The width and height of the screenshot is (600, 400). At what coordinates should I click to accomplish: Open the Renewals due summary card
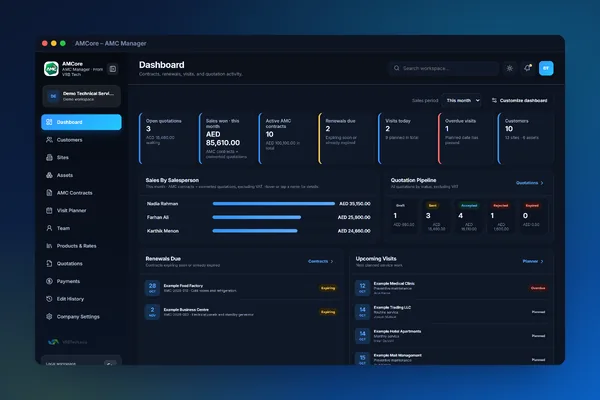pyautogui.click(x=346, y=138)
